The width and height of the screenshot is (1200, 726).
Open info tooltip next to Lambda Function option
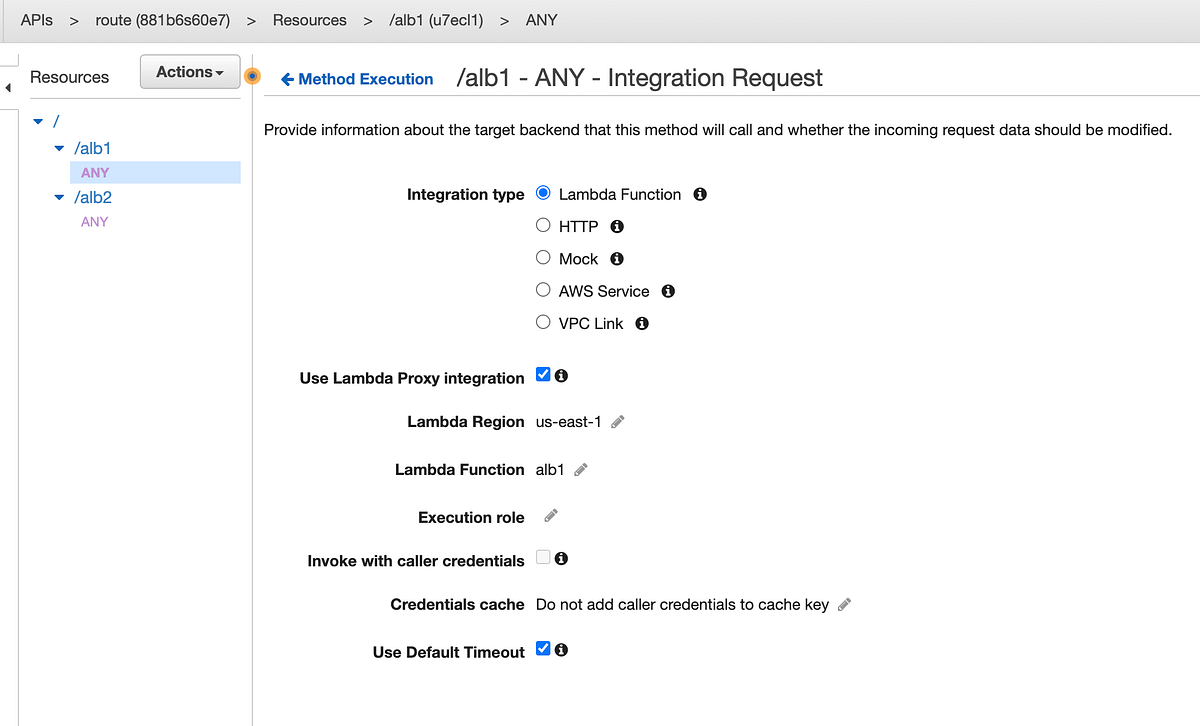(x=699, y=193)
